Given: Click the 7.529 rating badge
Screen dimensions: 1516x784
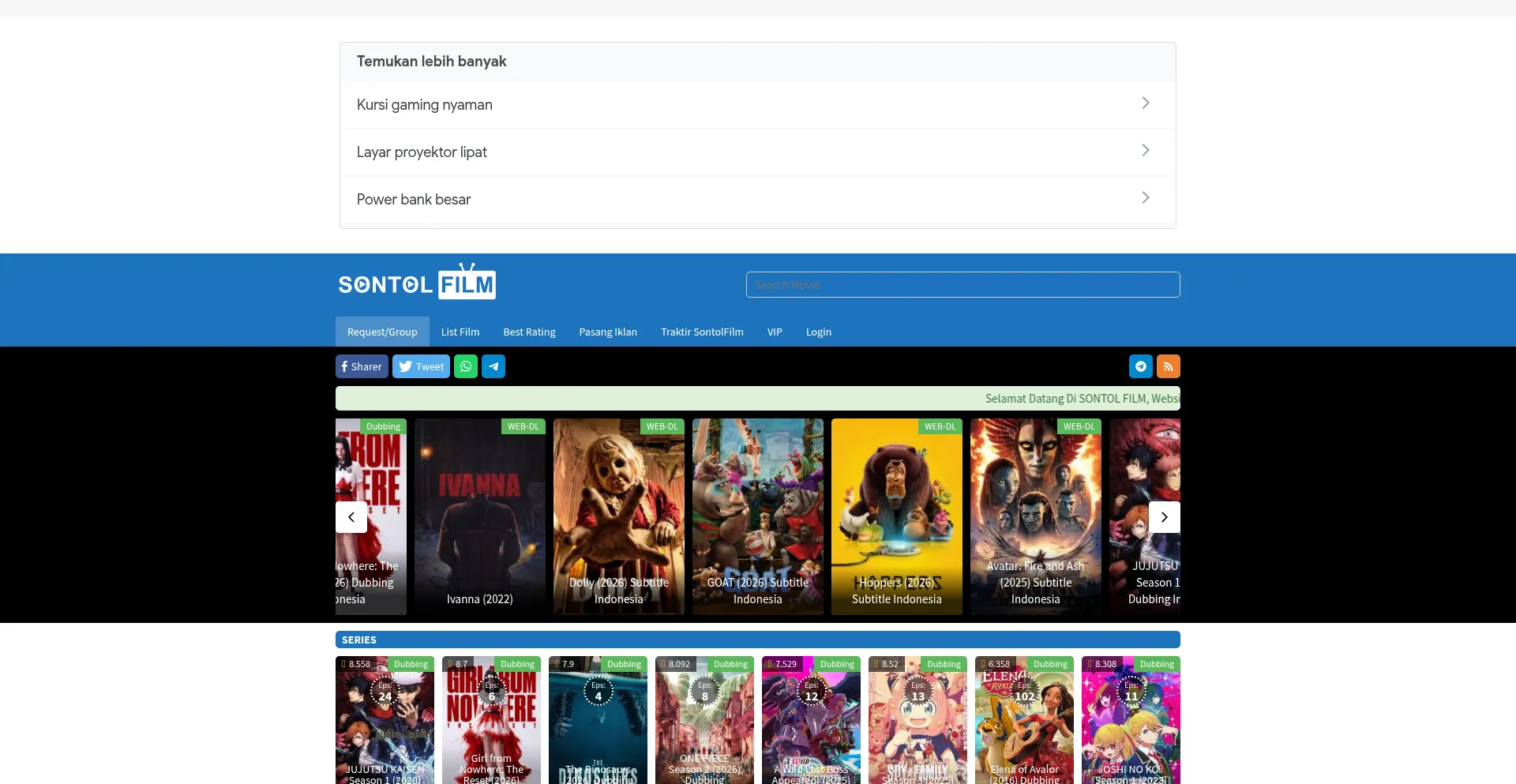Looking at the screenshot, I should pos(782,664).
